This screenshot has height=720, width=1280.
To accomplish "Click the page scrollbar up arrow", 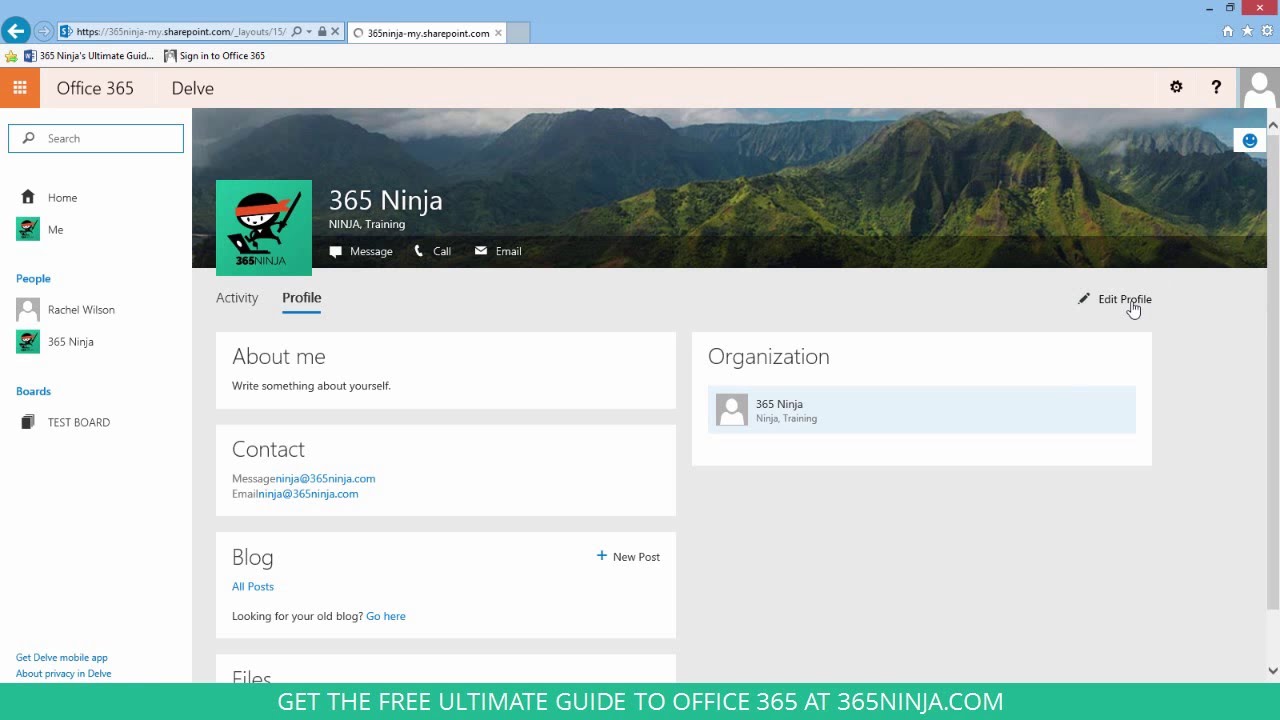I will [1273, 125].
